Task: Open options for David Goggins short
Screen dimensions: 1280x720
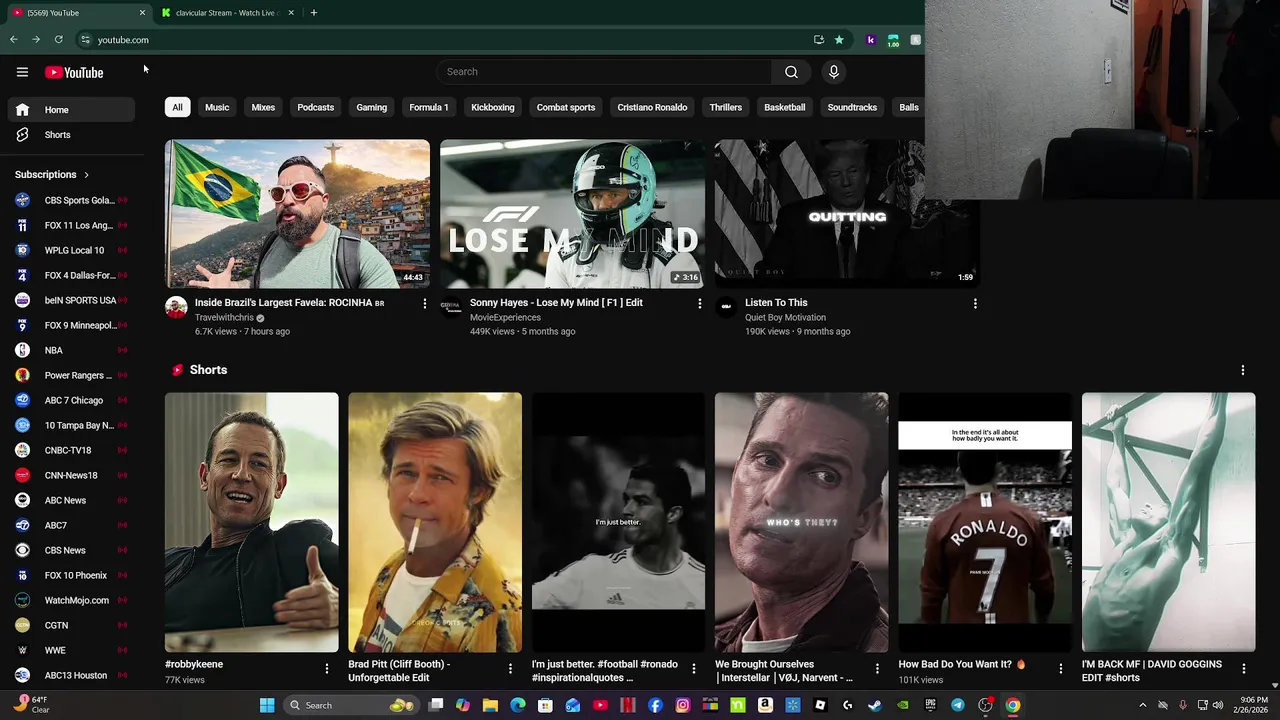Action: point(1244,668)
